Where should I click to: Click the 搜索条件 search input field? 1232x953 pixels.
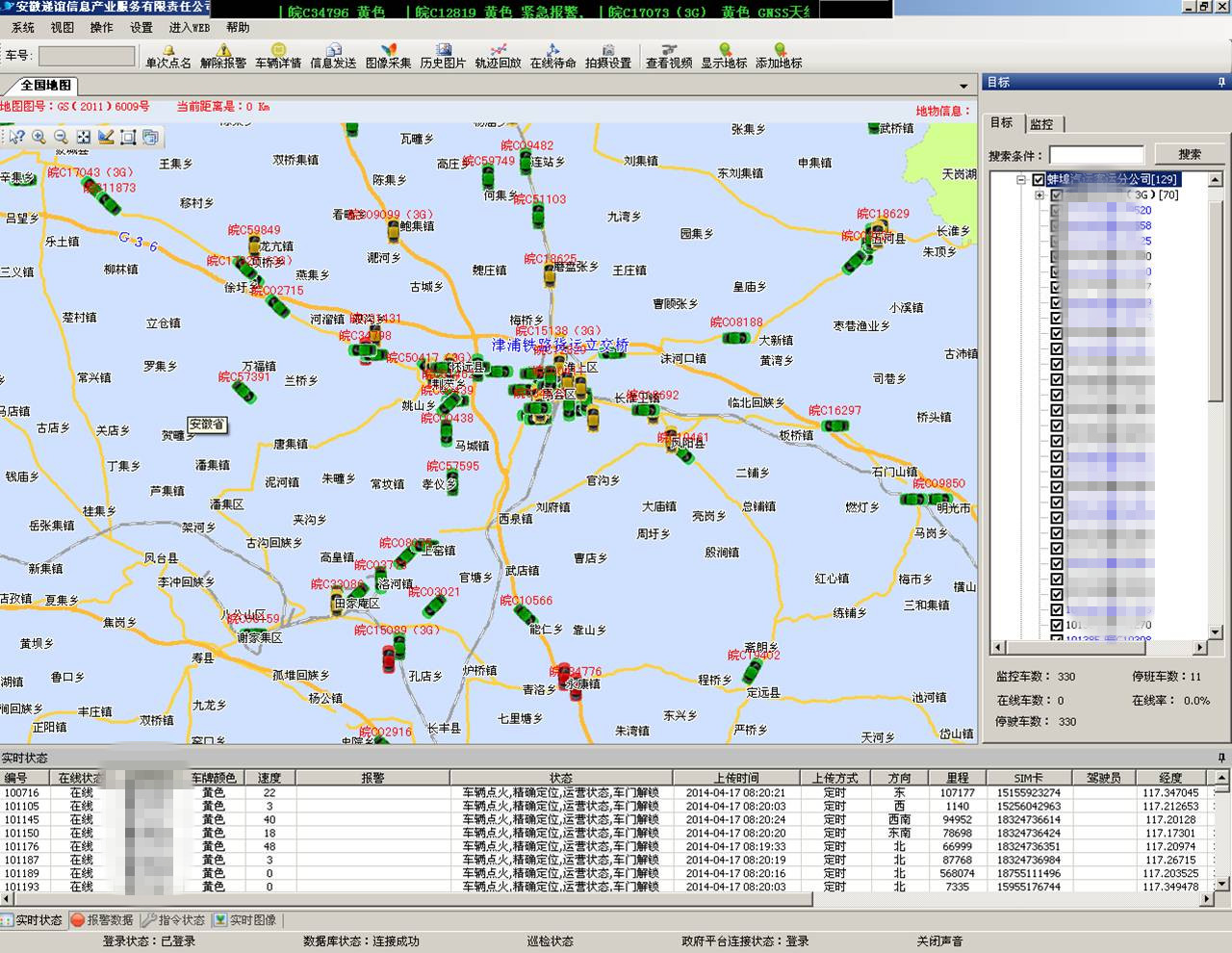[1096, 154]
